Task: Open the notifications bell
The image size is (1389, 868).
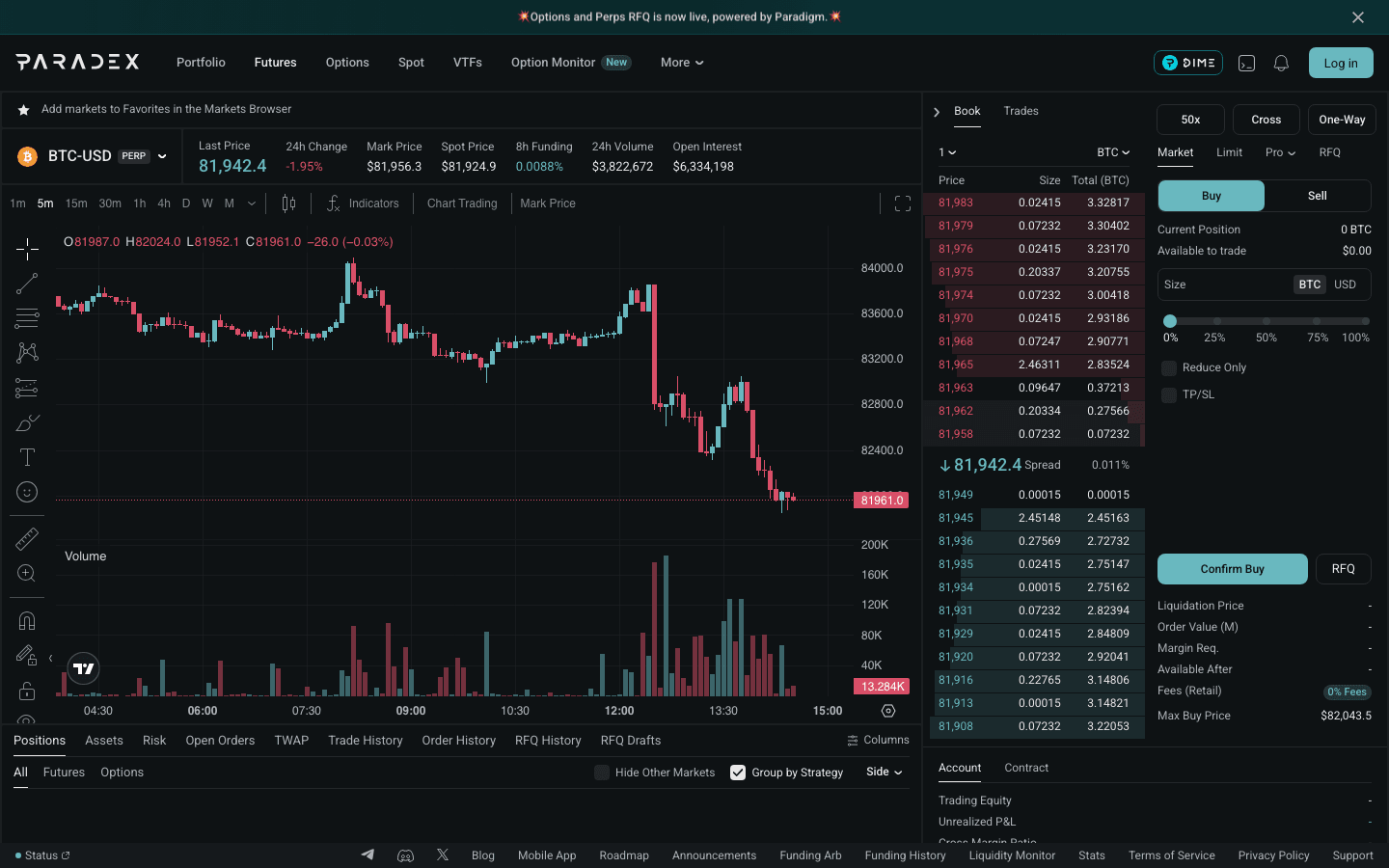Action: pos(1281,63)
